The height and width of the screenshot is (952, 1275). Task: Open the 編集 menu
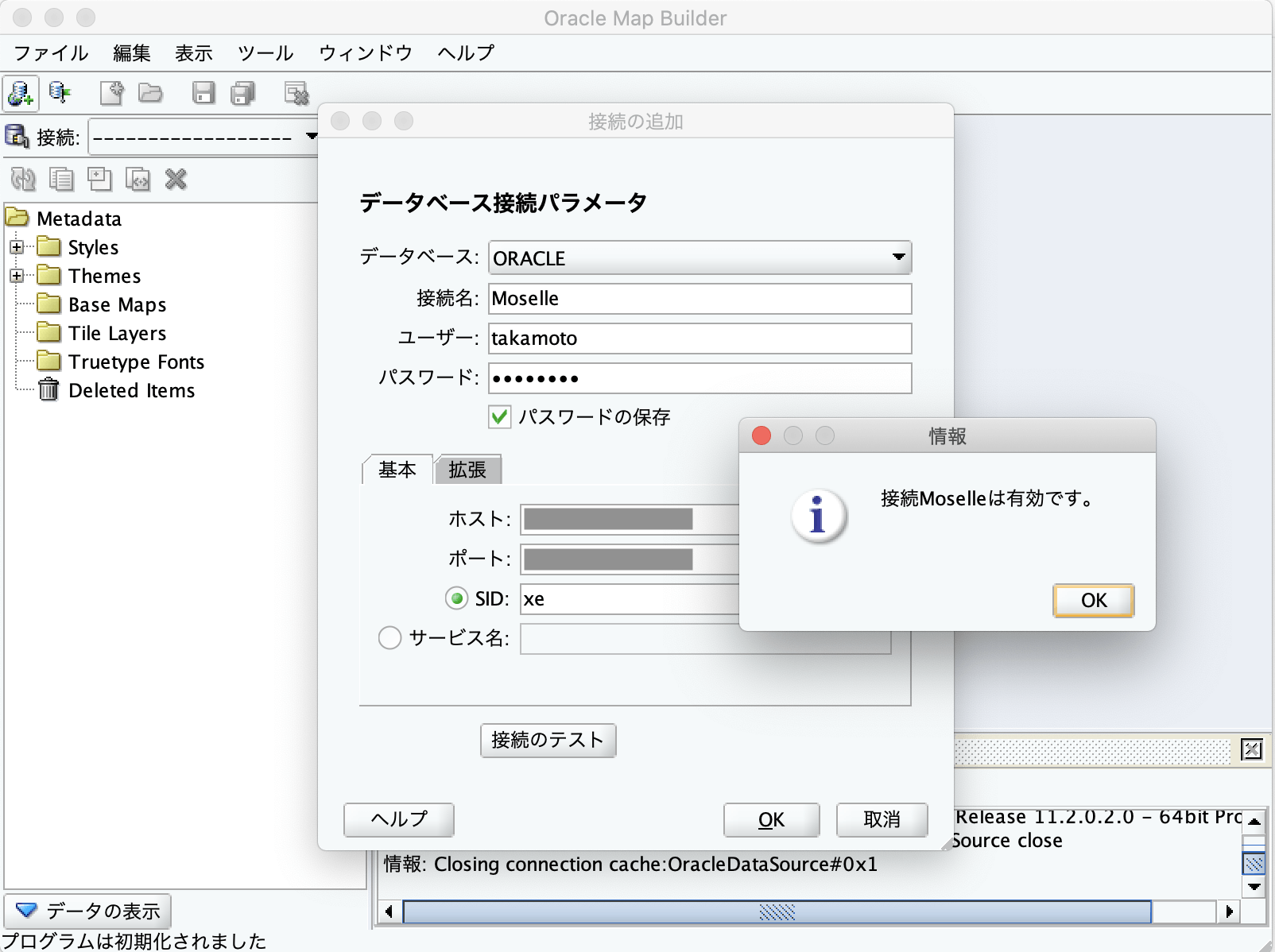(132, 53)
